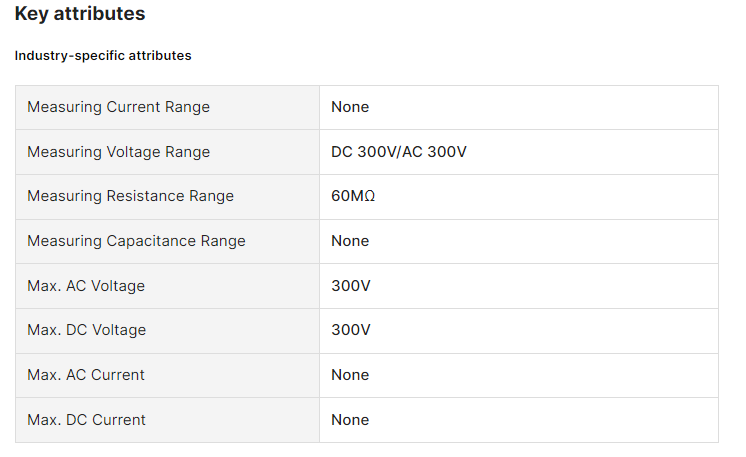The width and height of the screenshot is (746, 457).
Task: Select the Measuring Capacitance Range label
Action: (x=136, y=241)
